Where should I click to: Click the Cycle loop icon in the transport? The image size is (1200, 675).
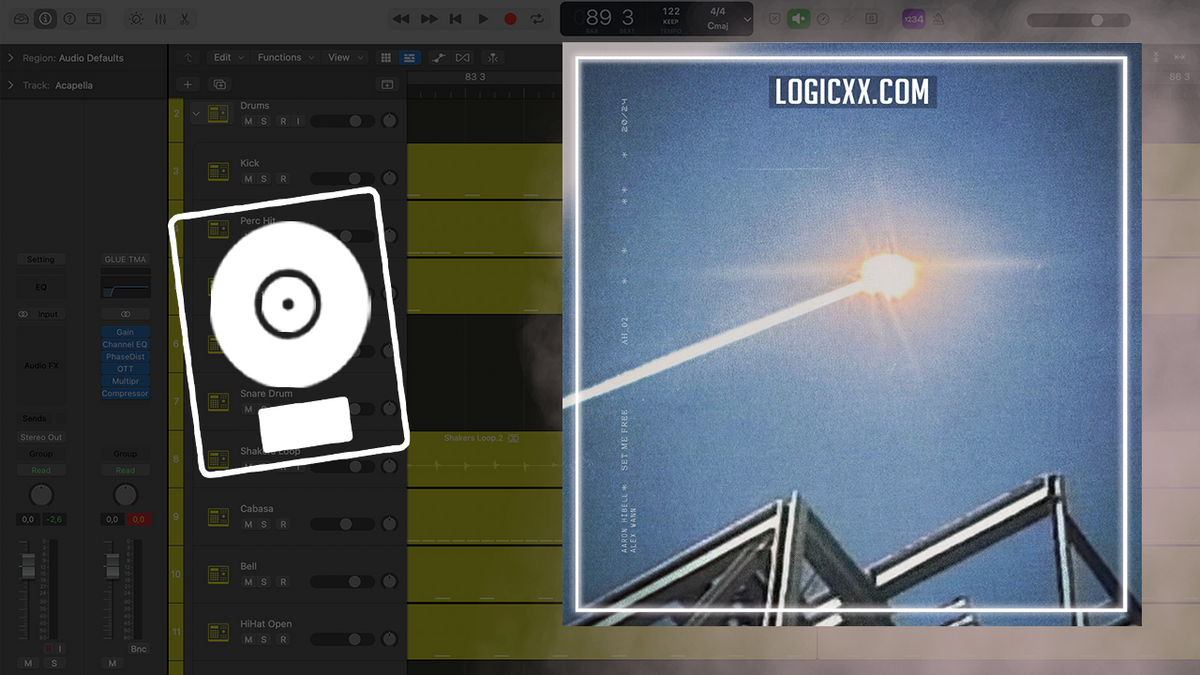(x=537, y=18)
